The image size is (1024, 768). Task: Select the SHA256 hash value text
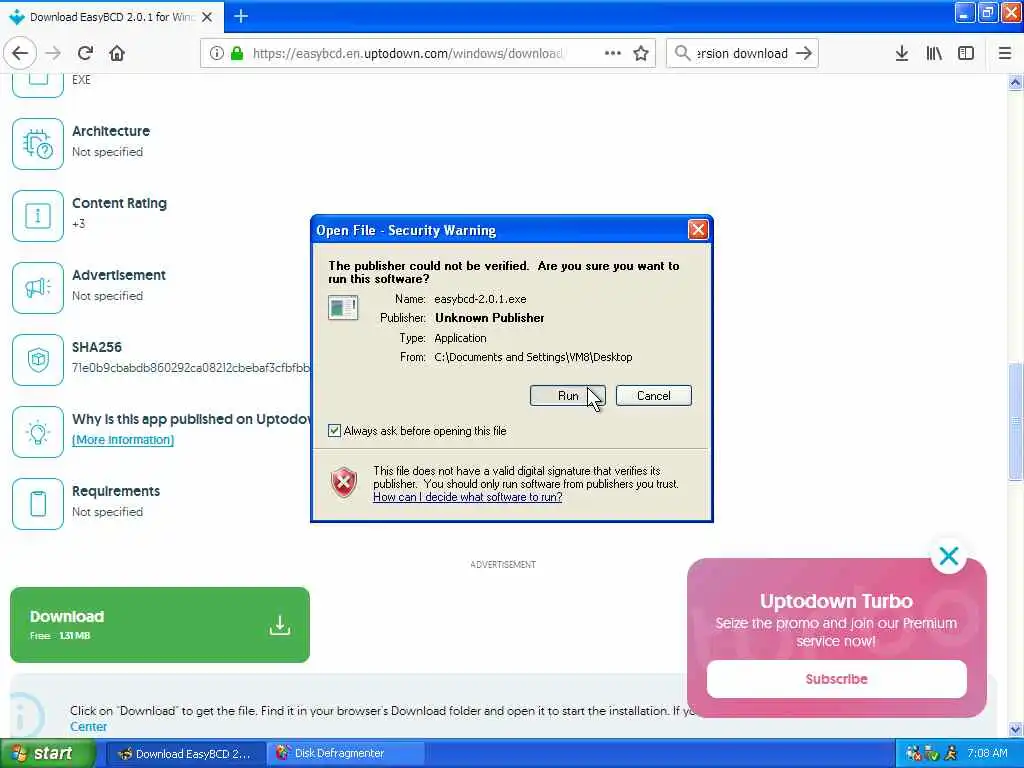point(191,368)
